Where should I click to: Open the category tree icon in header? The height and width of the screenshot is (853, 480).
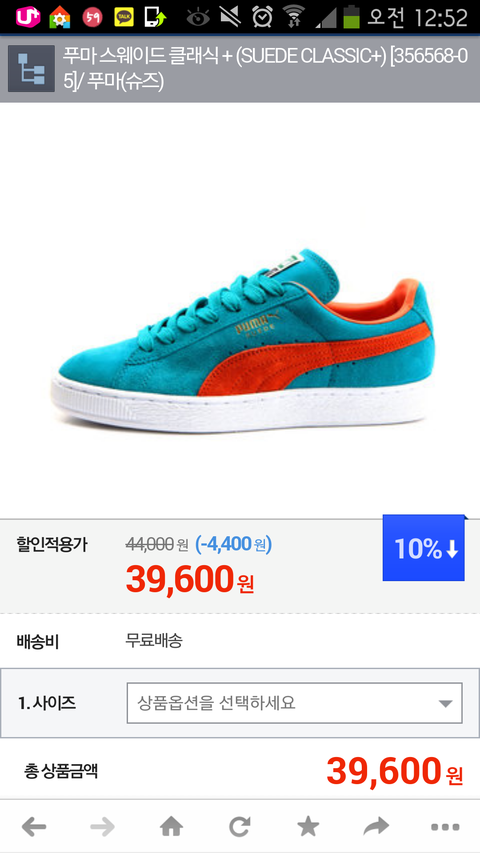point(31,68)
